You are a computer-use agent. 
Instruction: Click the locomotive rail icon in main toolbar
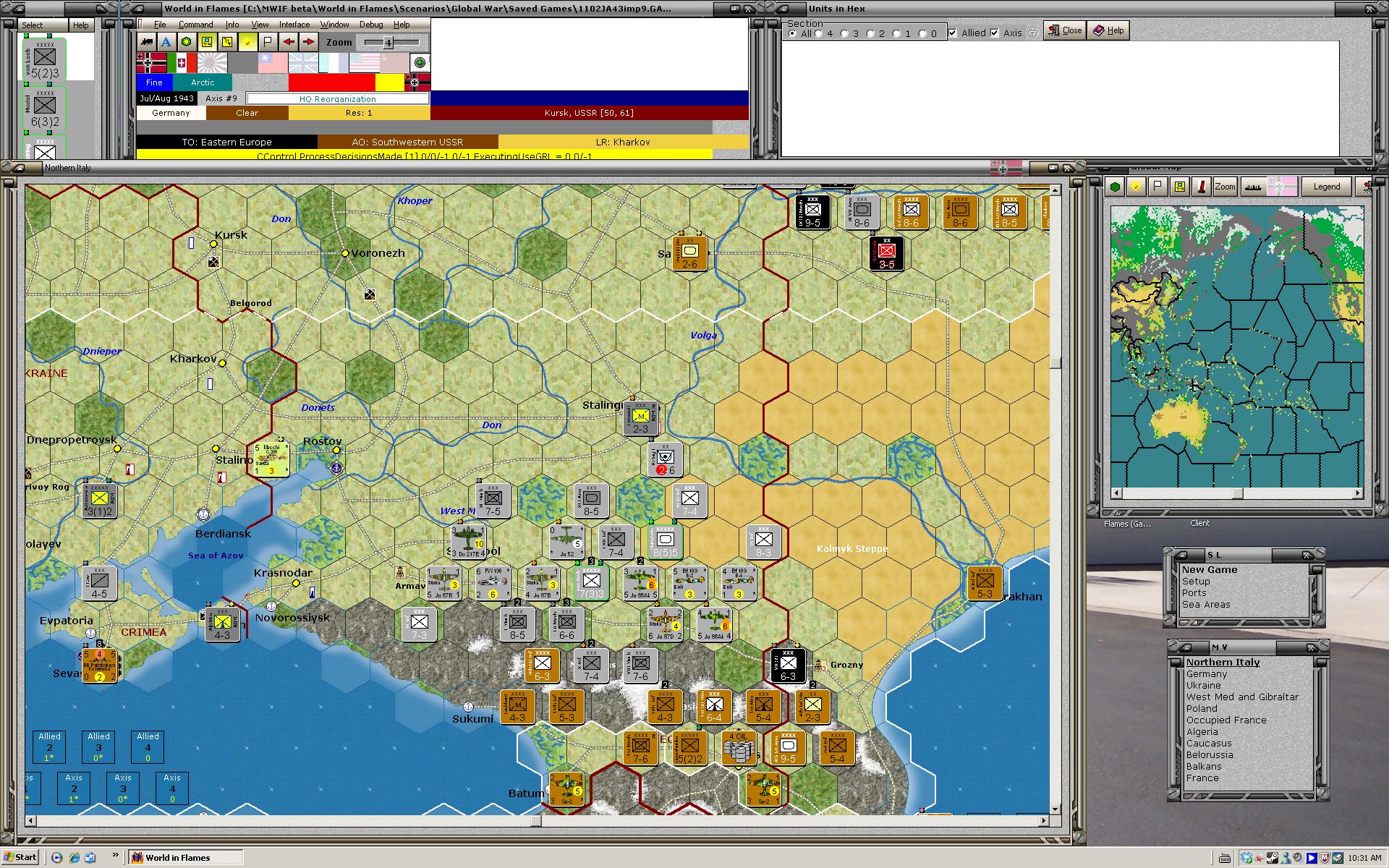pyautogui.click(x=148, y=42)
